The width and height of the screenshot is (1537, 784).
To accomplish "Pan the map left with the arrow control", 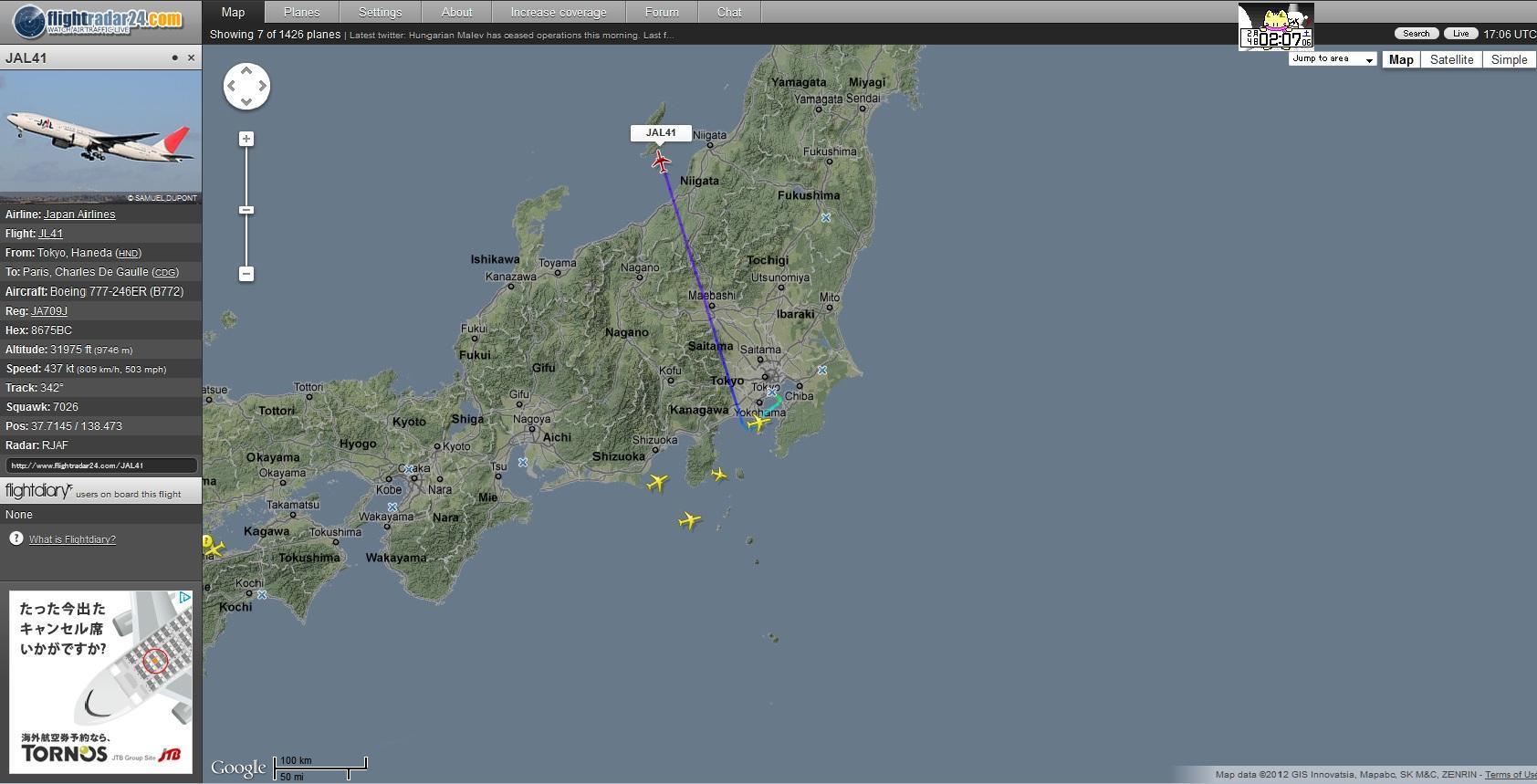I will coord(231,86).
